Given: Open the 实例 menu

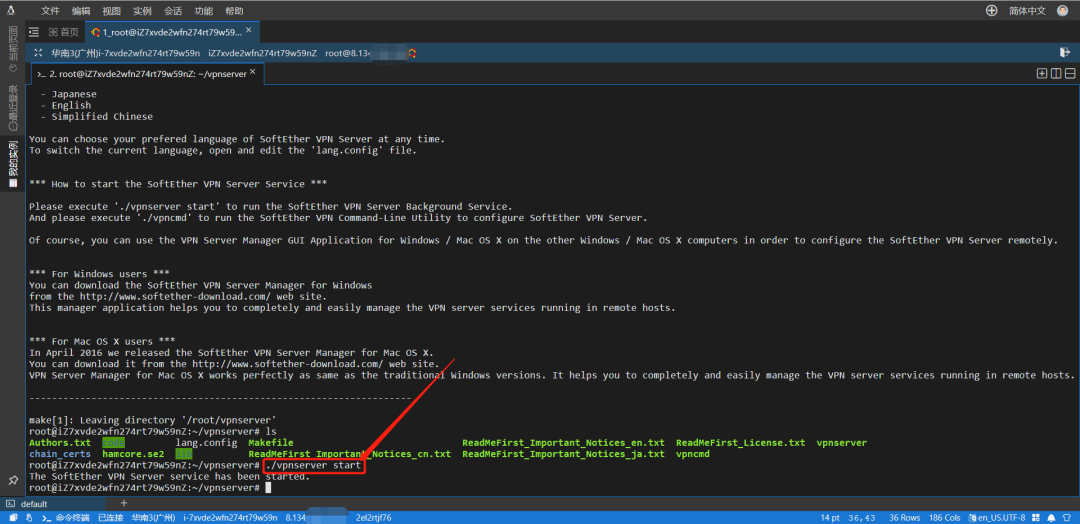Looking at the screenshot, I should (x=143, y=11).
